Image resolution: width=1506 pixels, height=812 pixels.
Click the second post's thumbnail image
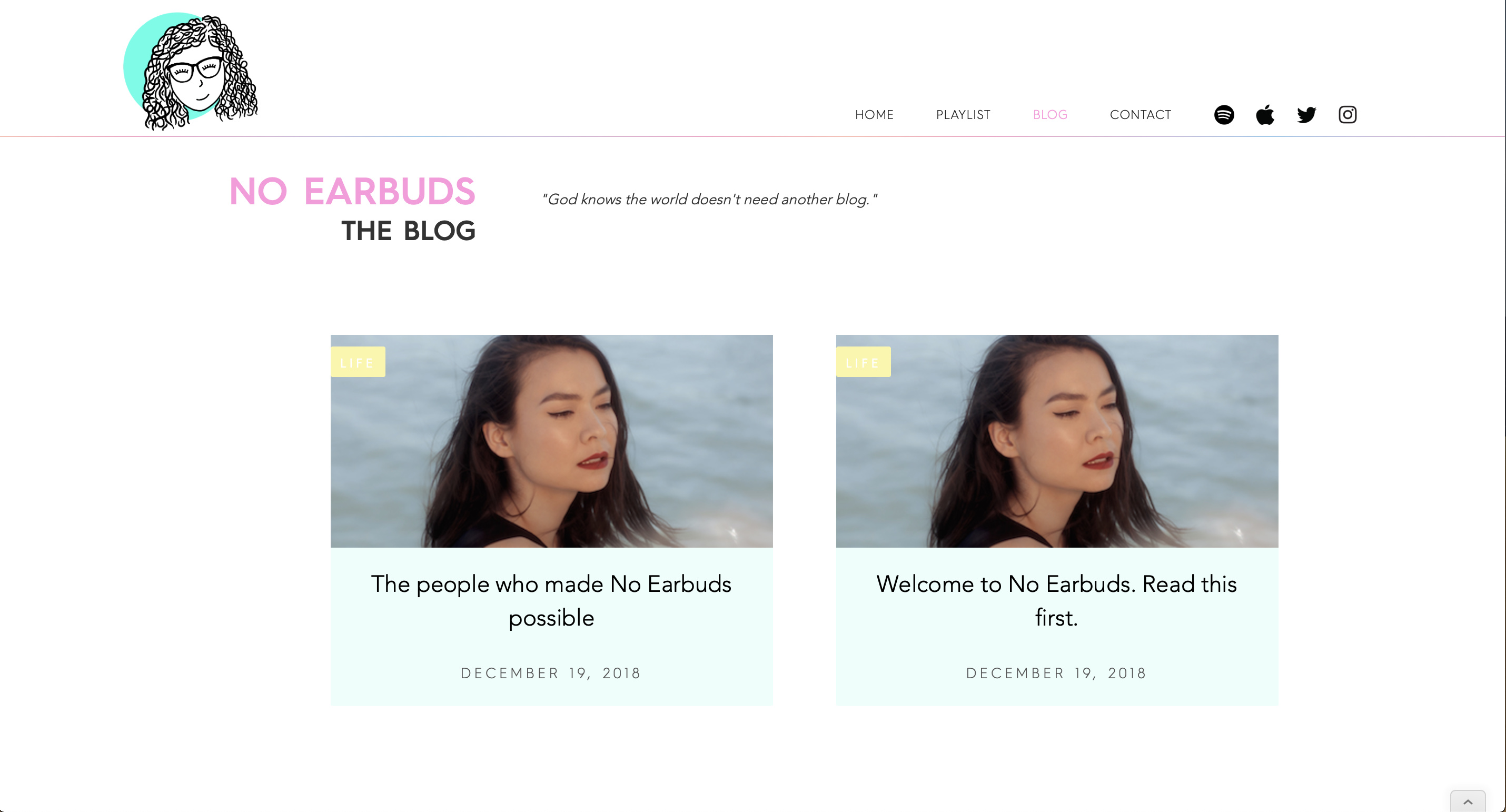(x=1057, y=441)
